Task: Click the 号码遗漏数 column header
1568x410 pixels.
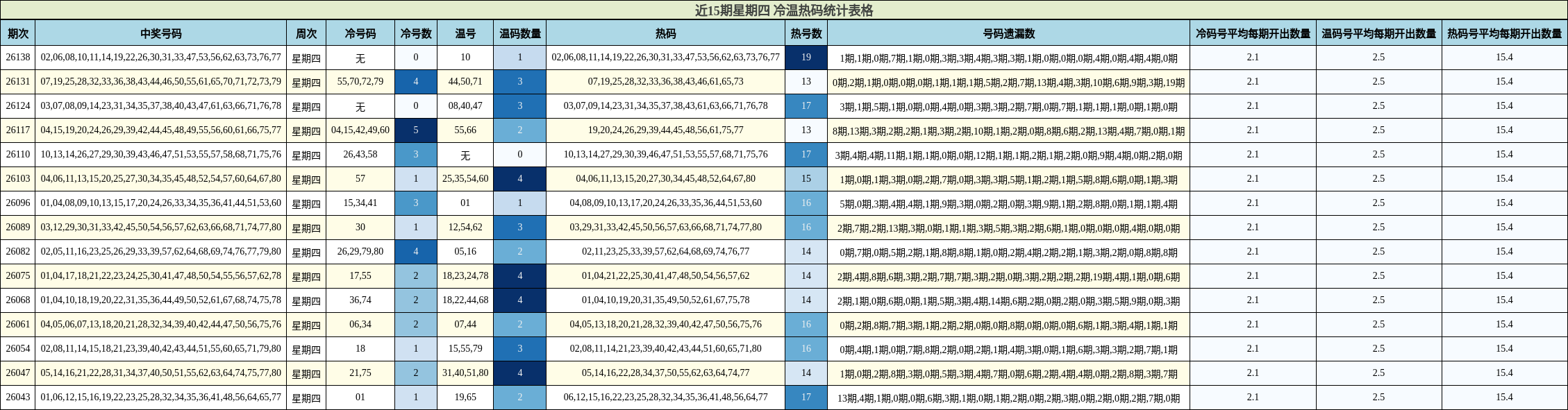Action: tap(1009, 33)
